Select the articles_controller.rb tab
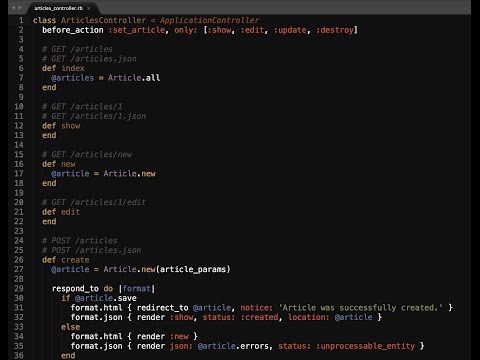Screen dimensions: 480x360 click(x=58, y=8)
